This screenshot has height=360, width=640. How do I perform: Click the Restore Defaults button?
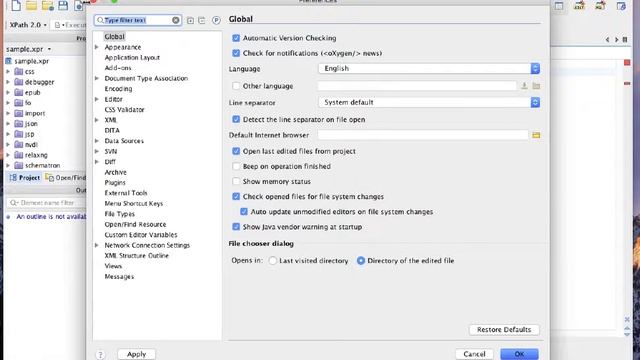click(x=504, y=329)
